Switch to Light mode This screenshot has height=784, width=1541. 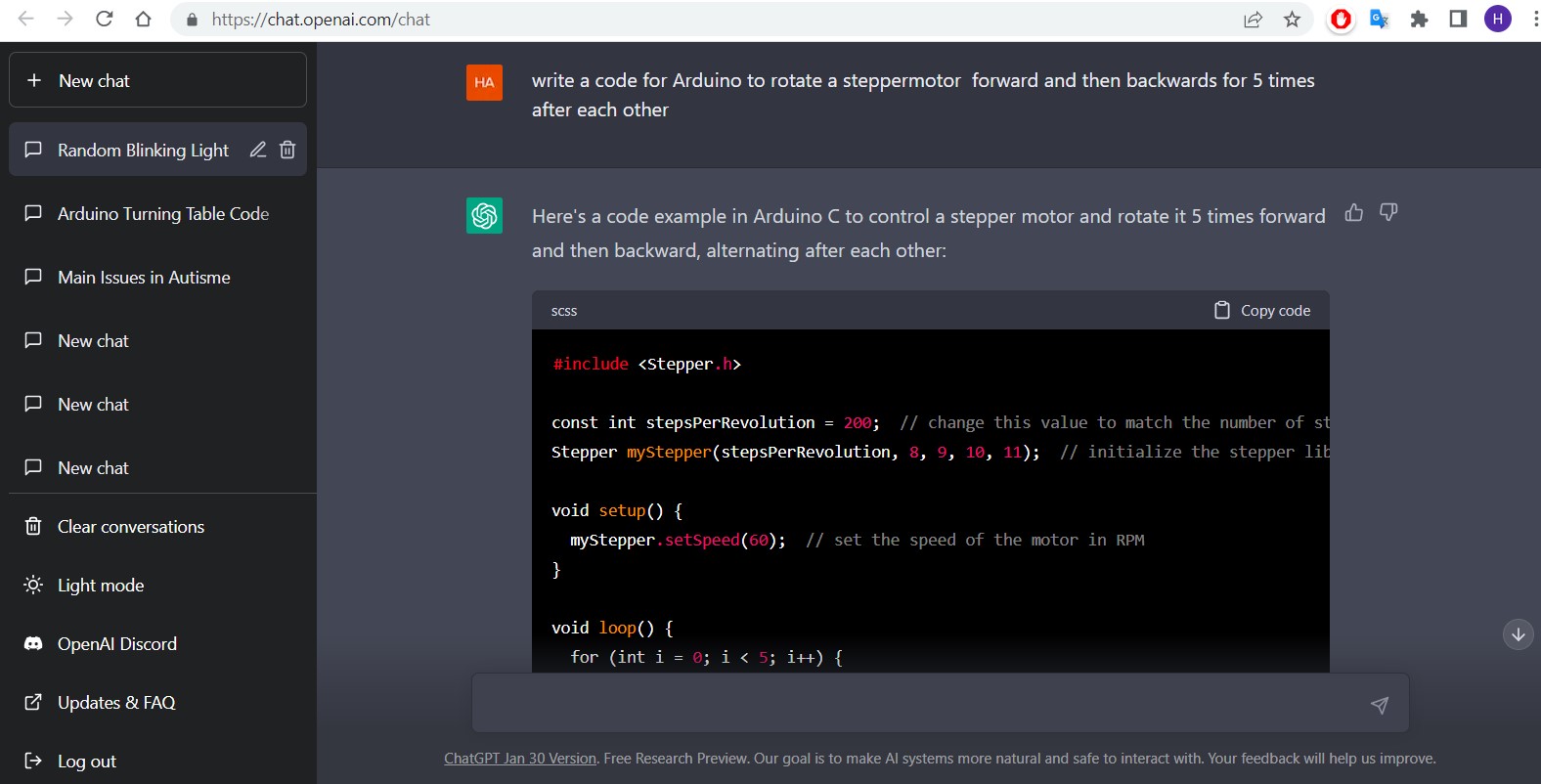point(157,585)
